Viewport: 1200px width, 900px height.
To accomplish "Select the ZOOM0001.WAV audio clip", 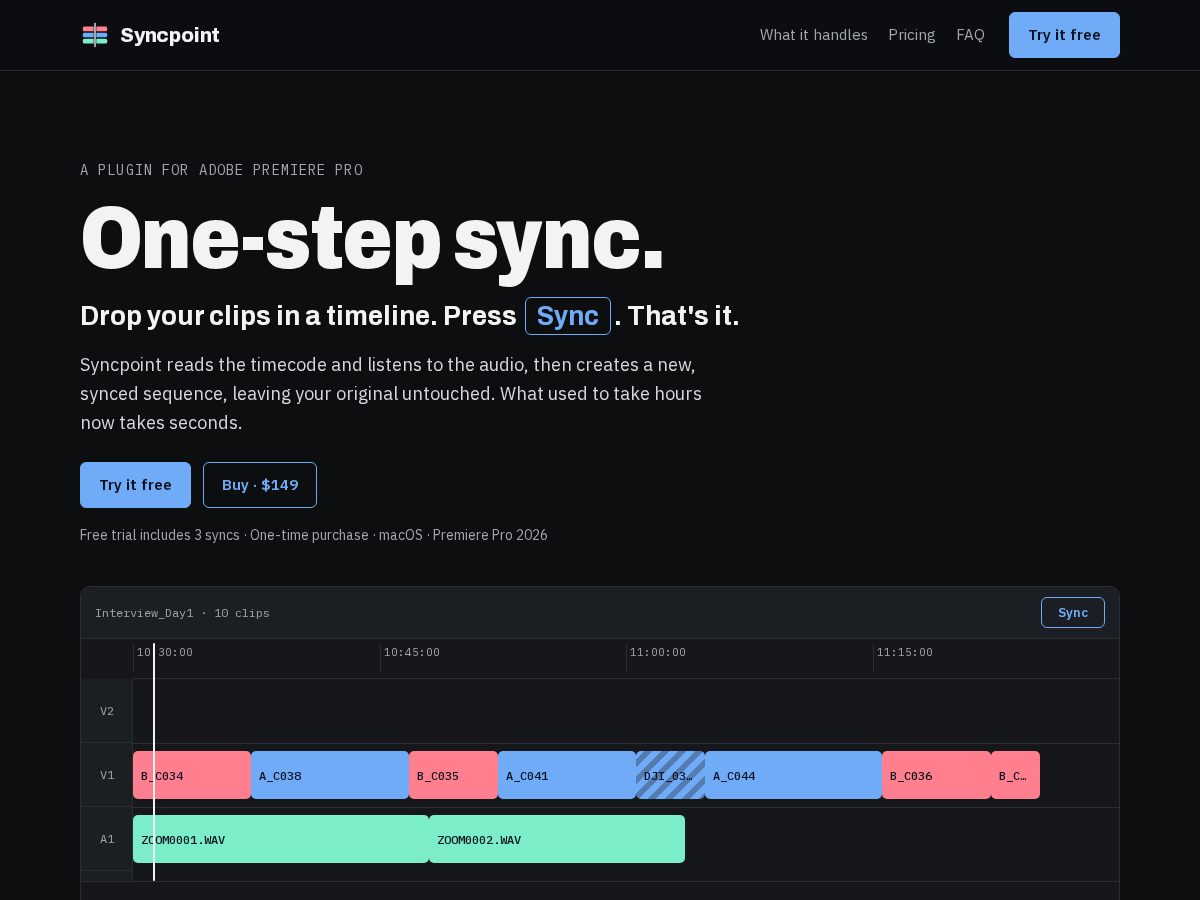I will 281,839.
